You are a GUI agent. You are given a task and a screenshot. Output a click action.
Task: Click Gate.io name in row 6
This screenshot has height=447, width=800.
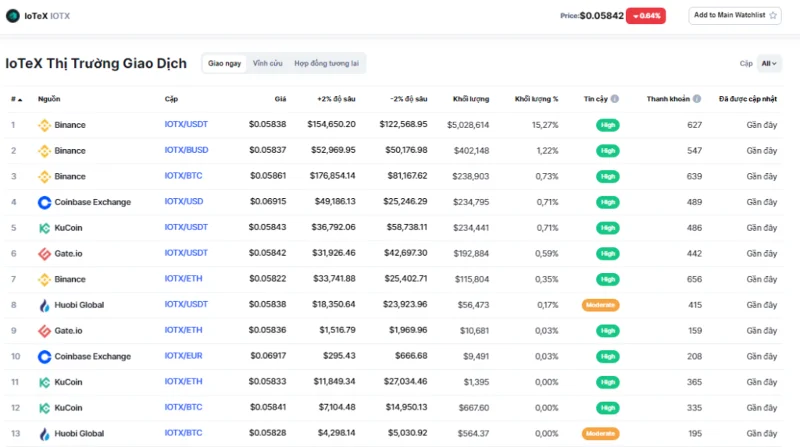[68, 254]
